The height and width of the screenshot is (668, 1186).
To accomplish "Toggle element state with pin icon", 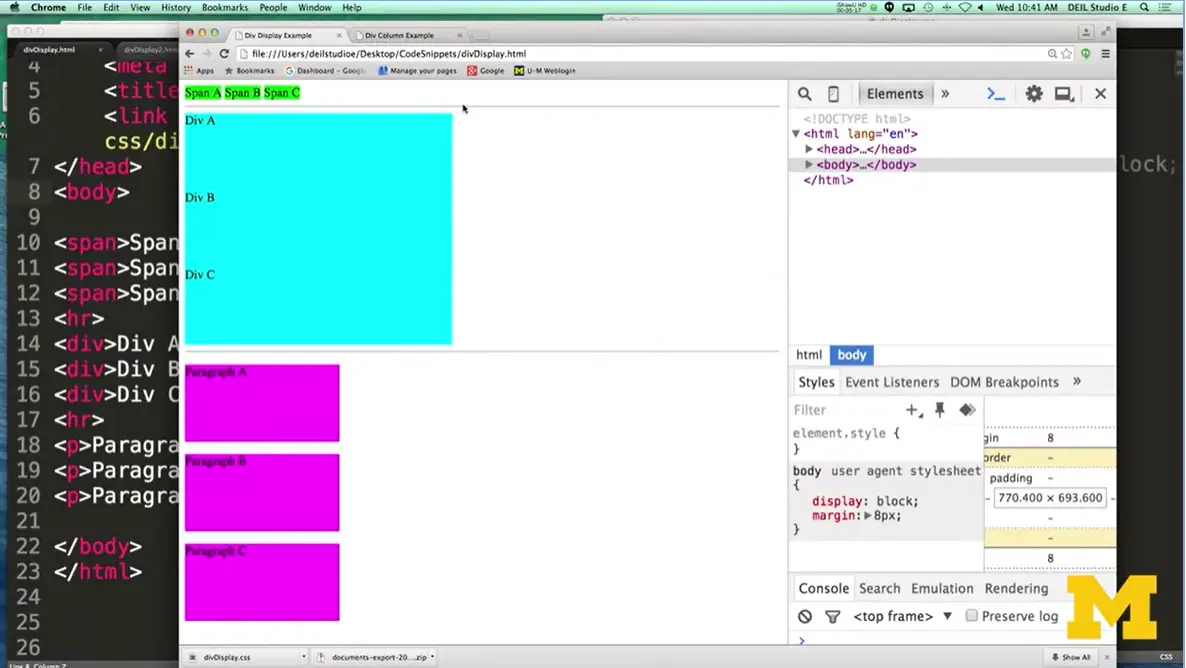I will tap(939, 410).
